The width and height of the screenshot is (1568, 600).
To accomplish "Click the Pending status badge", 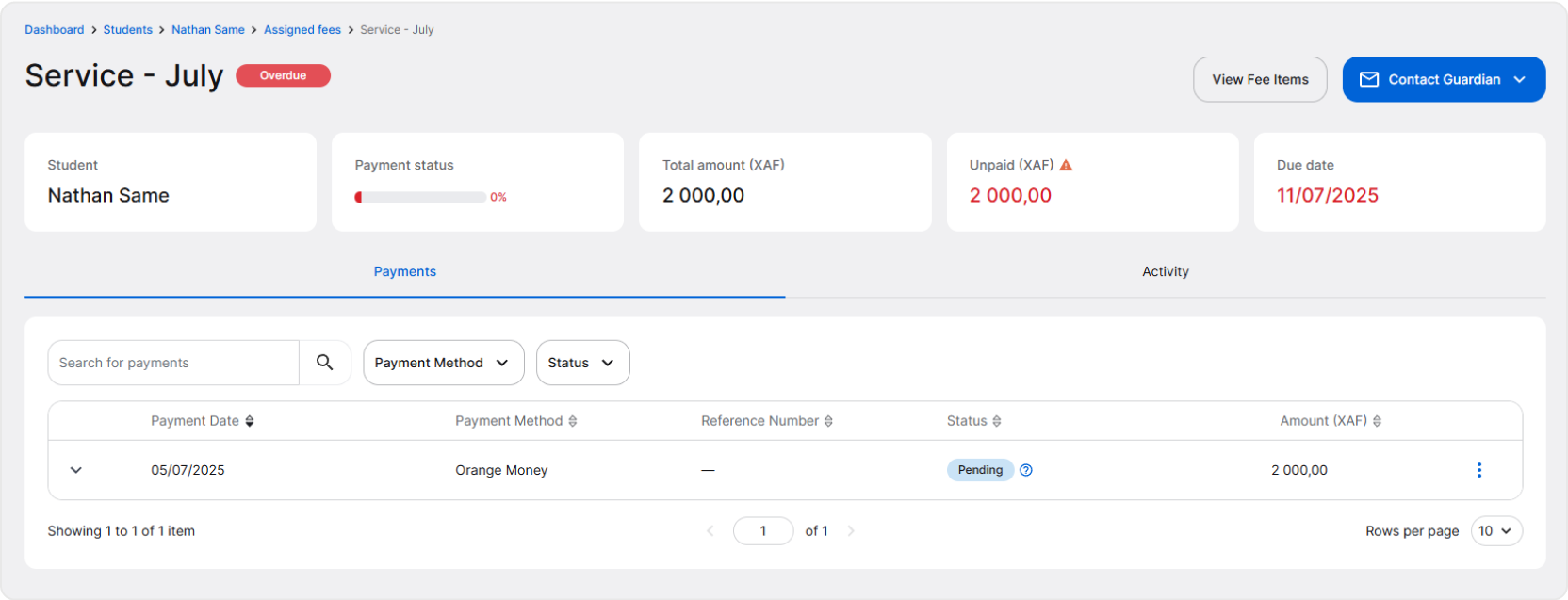I will [x=980, y=470].
